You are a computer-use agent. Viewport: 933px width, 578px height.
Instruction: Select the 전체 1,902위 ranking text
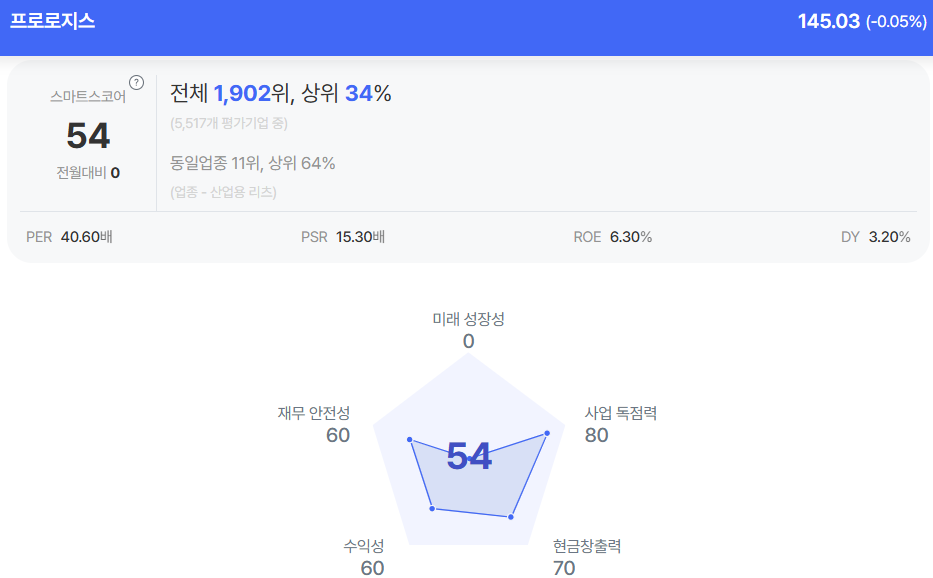point(235,94)
